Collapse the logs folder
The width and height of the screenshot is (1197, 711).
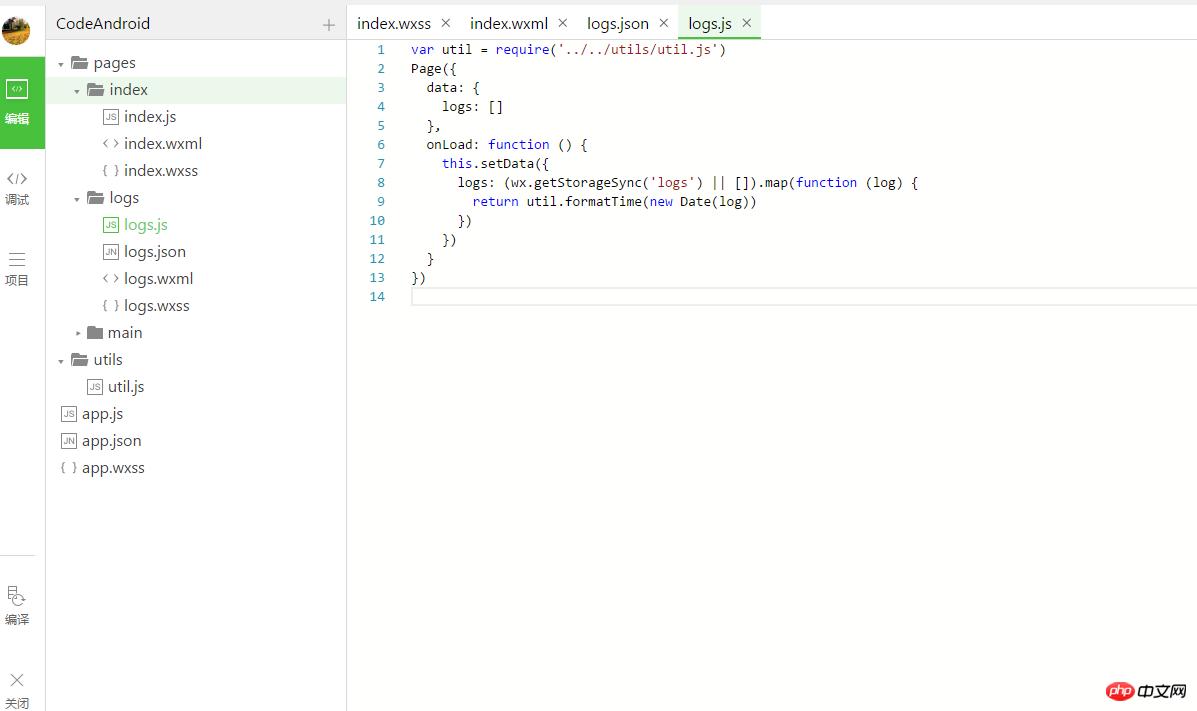pos(77,199)
